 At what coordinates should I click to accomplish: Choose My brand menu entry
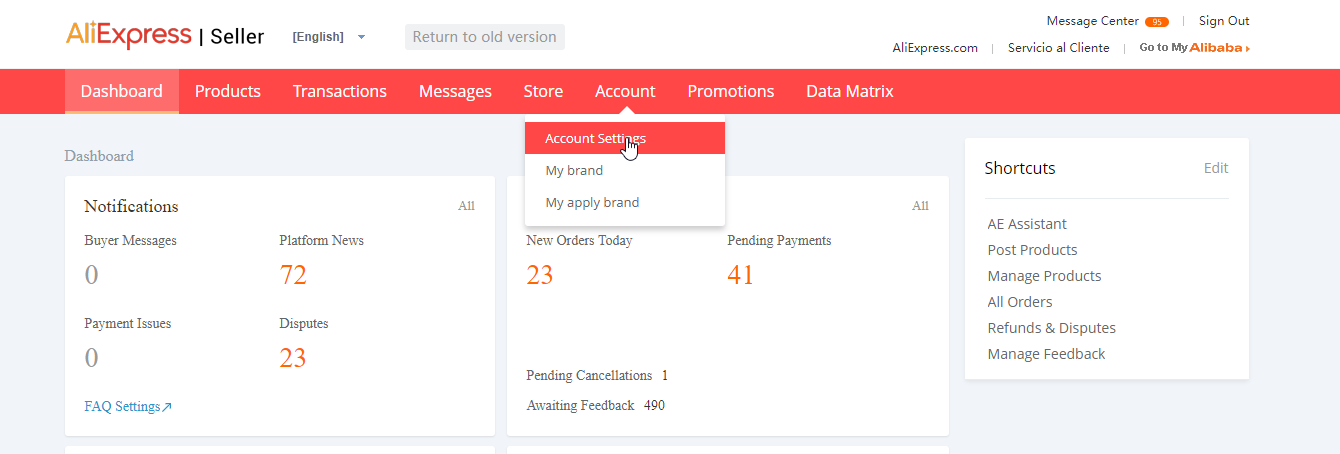click(574, 170)
